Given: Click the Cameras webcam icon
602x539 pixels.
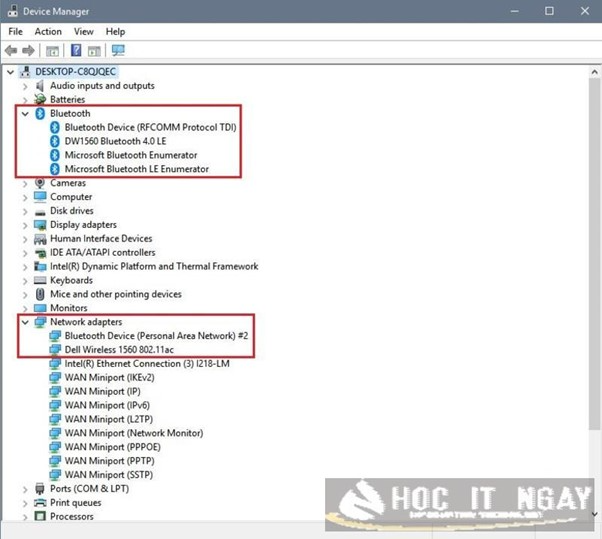Looking at the screenshot, I should click(x=40, y=183).
